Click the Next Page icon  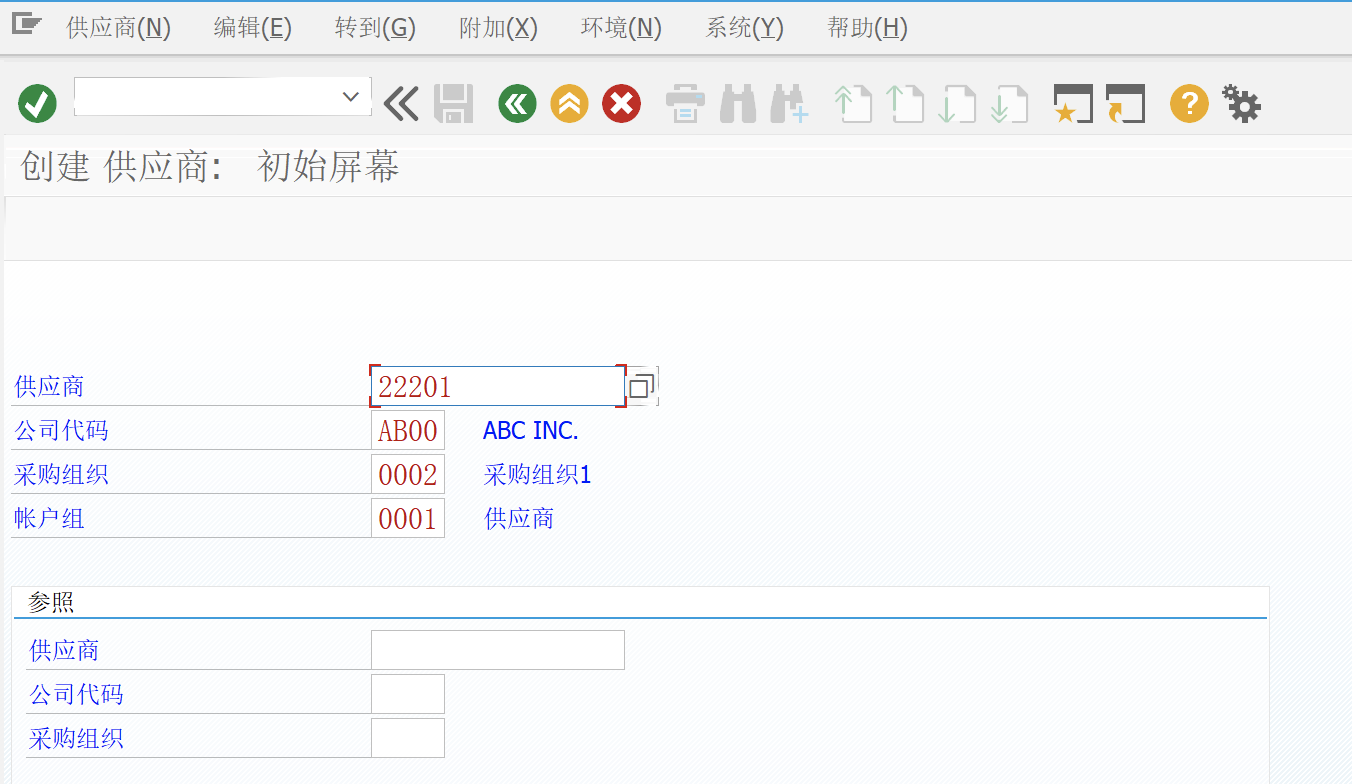(x=957, y=103)
